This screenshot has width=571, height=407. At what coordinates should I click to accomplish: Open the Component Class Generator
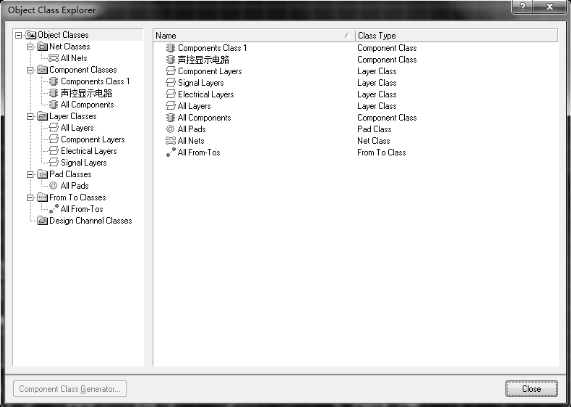point(70,389)
